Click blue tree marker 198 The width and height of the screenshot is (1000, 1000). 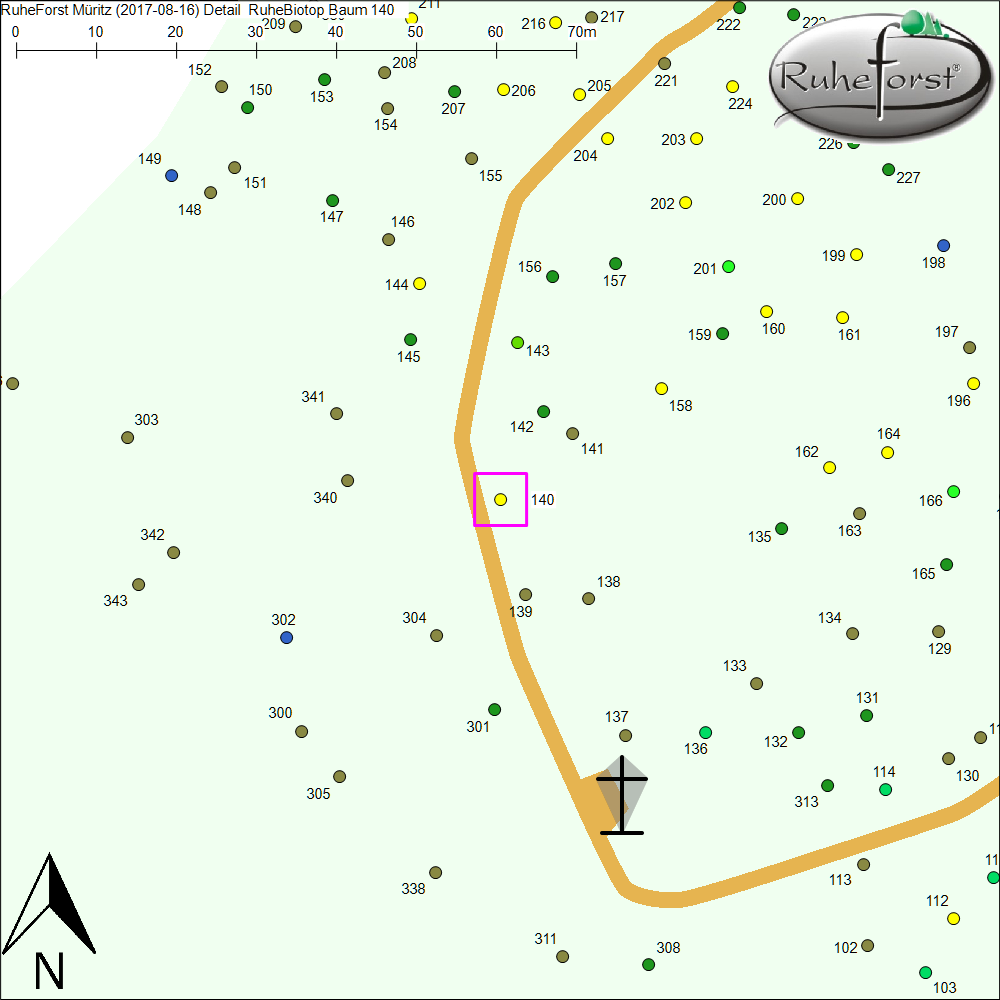pyautogui.click(x=943, y=245)
